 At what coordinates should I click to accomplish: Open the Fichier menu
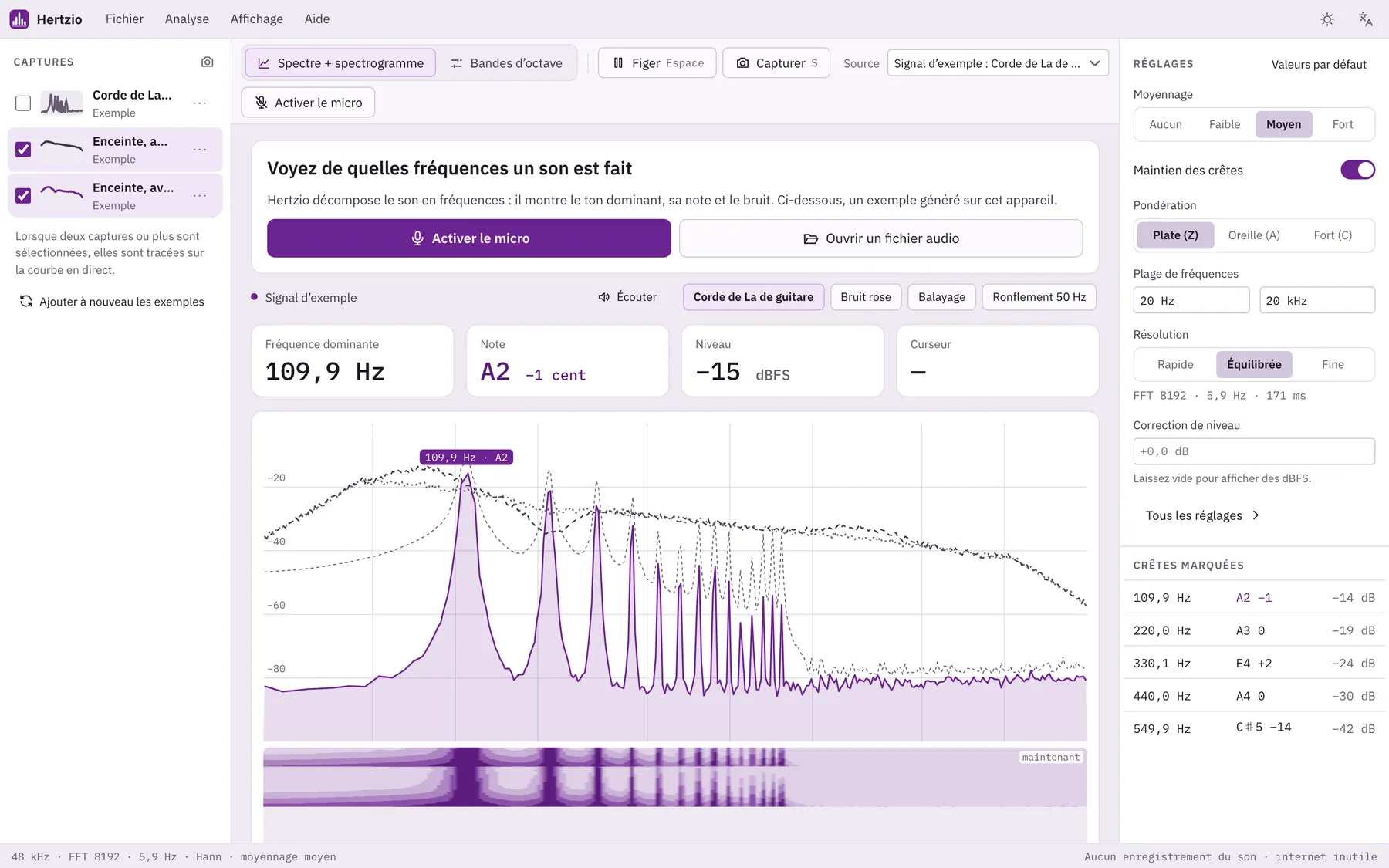[124, 19]
